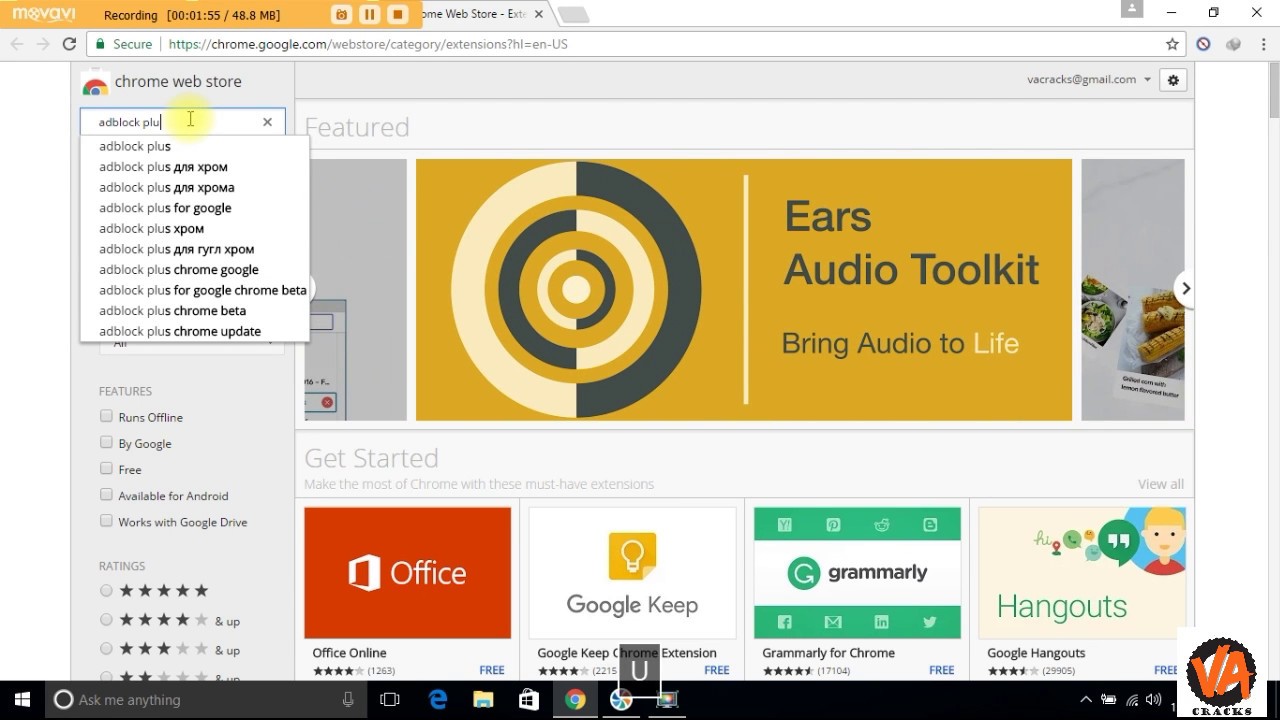The image size is (1280, 720).
Task: Enable Runs Offline filter
Action: (x=106, y=416)
